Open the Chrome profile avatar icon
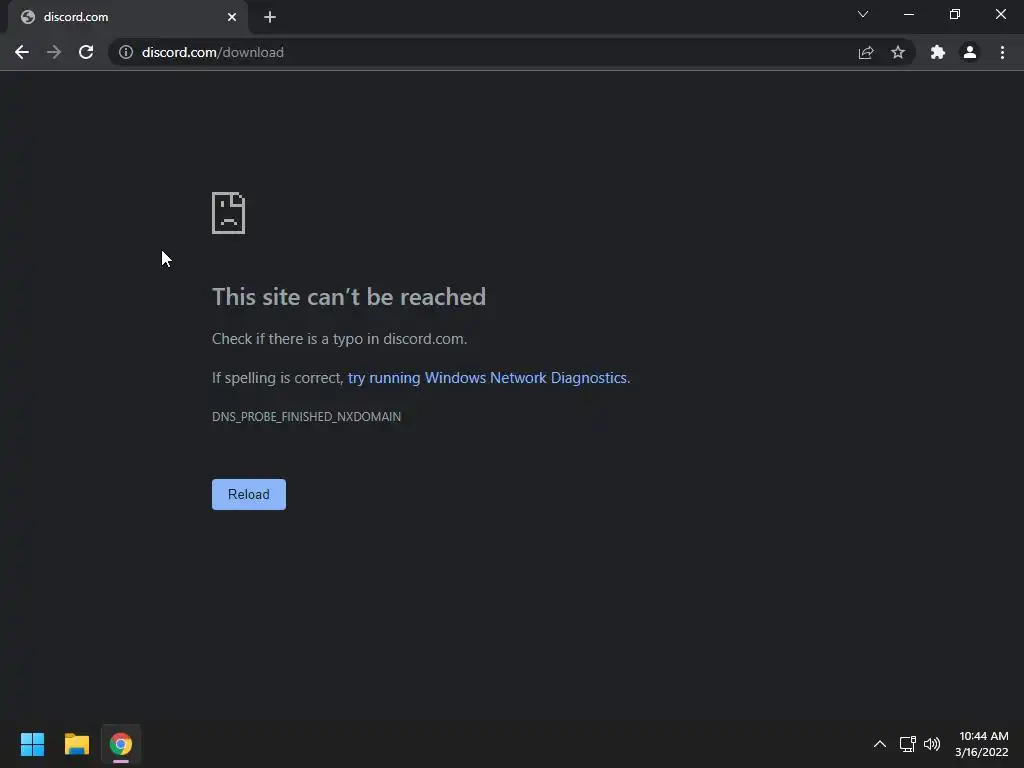Viewport: 1024px width, 768px height. [x=970, y=52]
